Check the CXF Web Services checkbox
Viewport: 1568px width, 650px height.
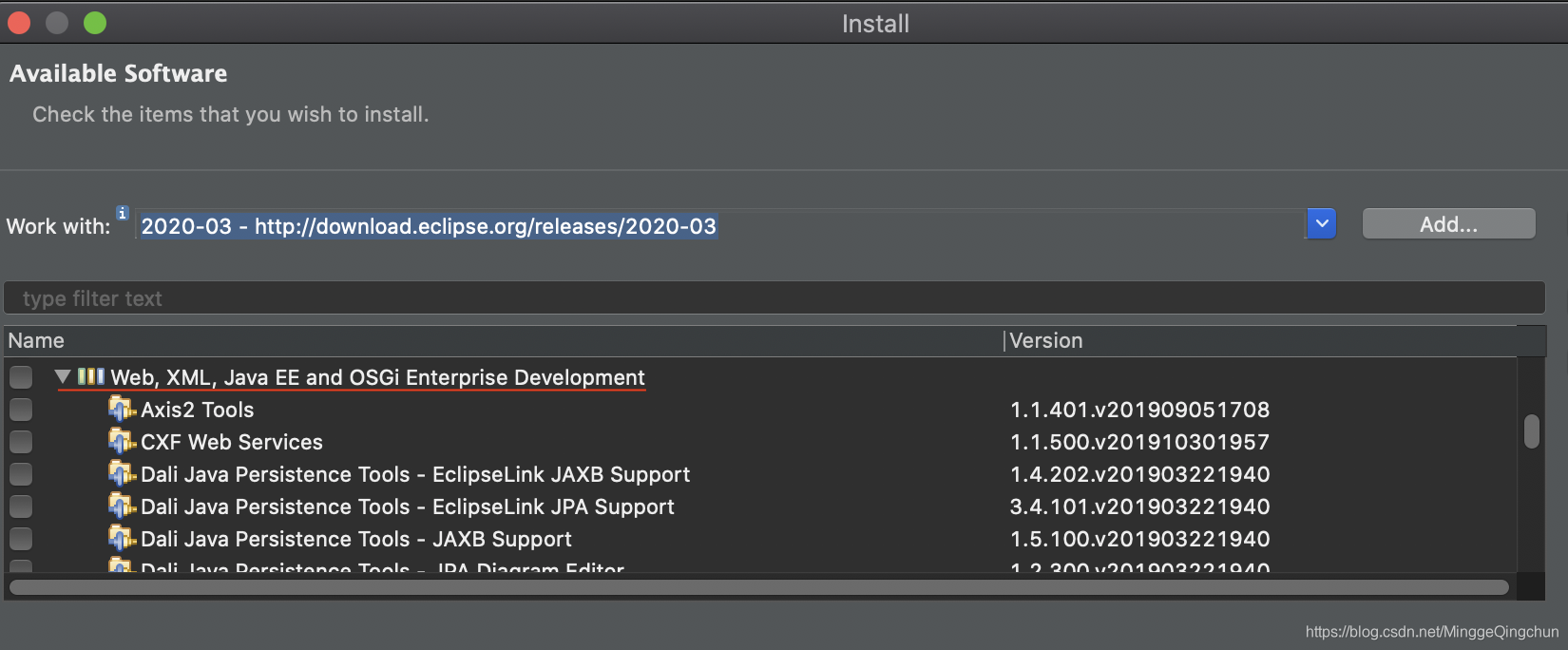point(21,442)
